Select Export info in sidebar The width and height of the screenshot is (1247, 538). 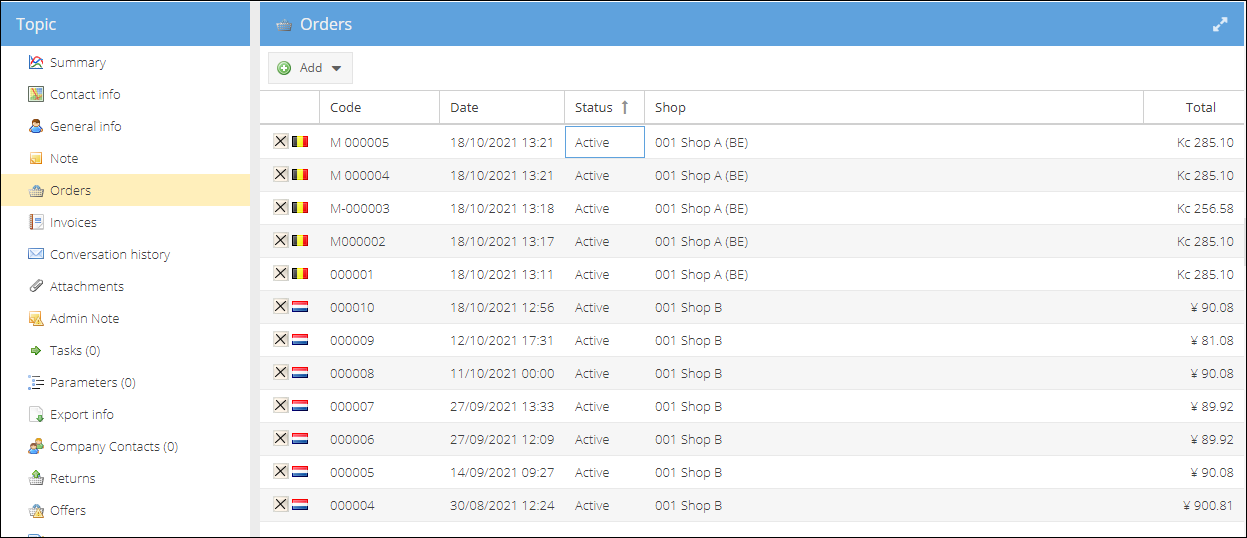(x=82, y=414)
